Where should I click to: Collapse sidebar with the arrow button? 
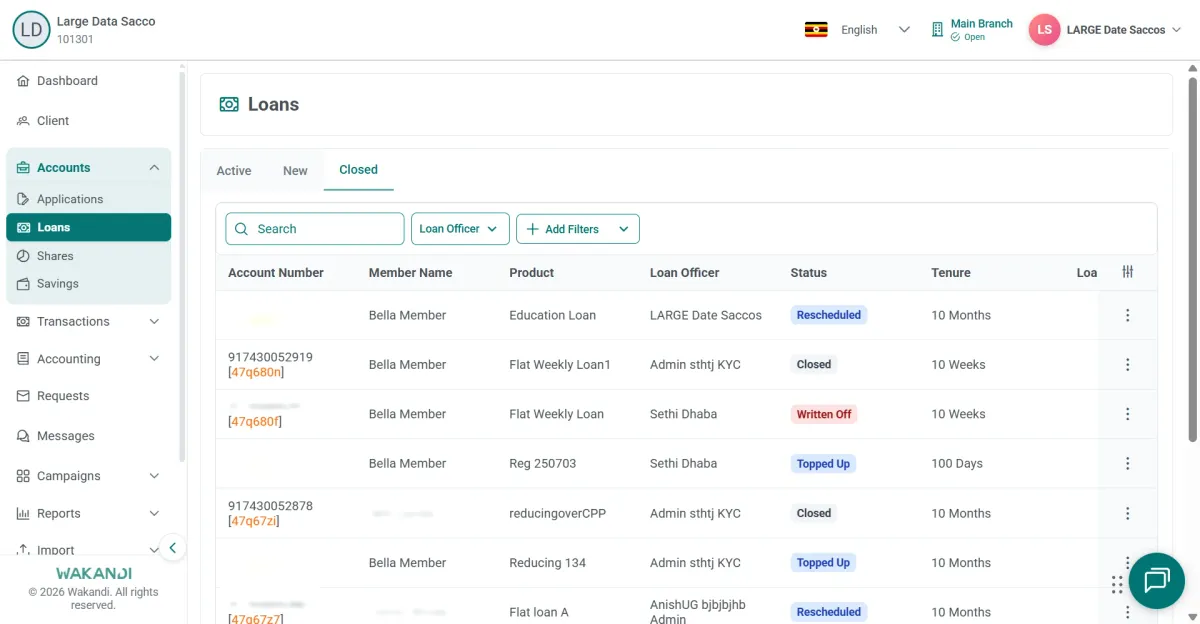[172, 547]
